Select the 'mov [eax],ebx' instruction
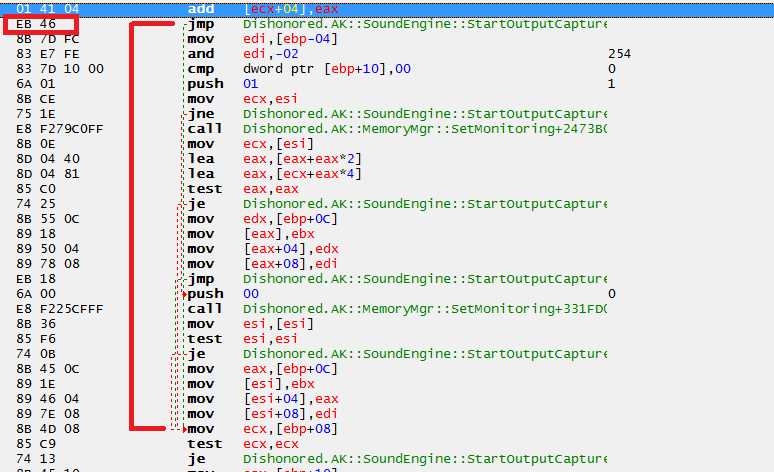 251,234
